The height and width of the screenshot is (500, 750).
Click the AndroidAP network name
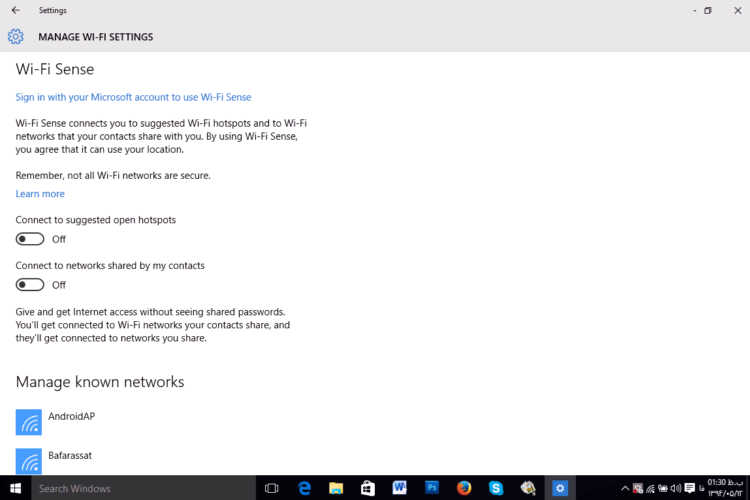click(x=71, y=416)
